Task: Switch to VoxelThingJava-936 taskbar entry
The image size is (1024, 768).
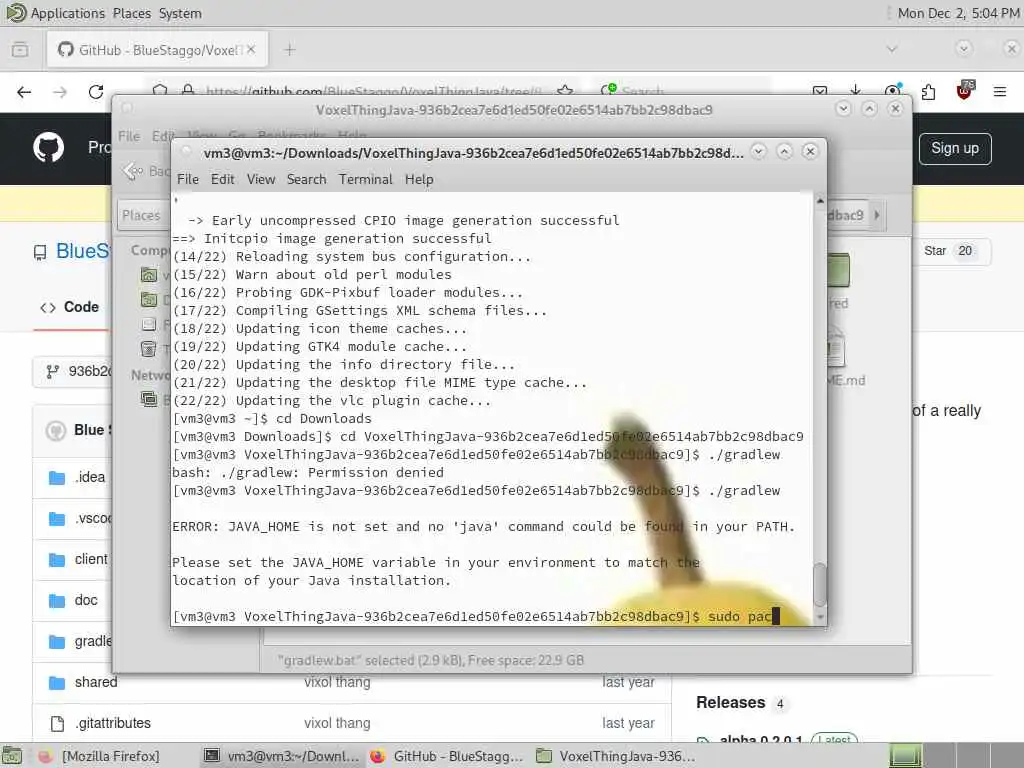Action: [615, 756]
